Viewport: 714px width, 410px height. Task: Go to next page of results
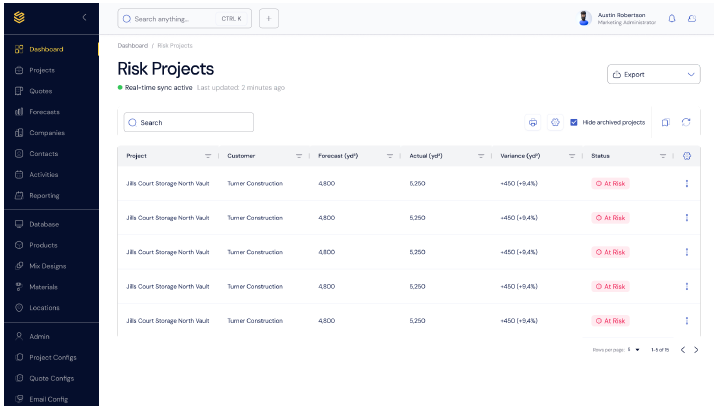point(696,349)
